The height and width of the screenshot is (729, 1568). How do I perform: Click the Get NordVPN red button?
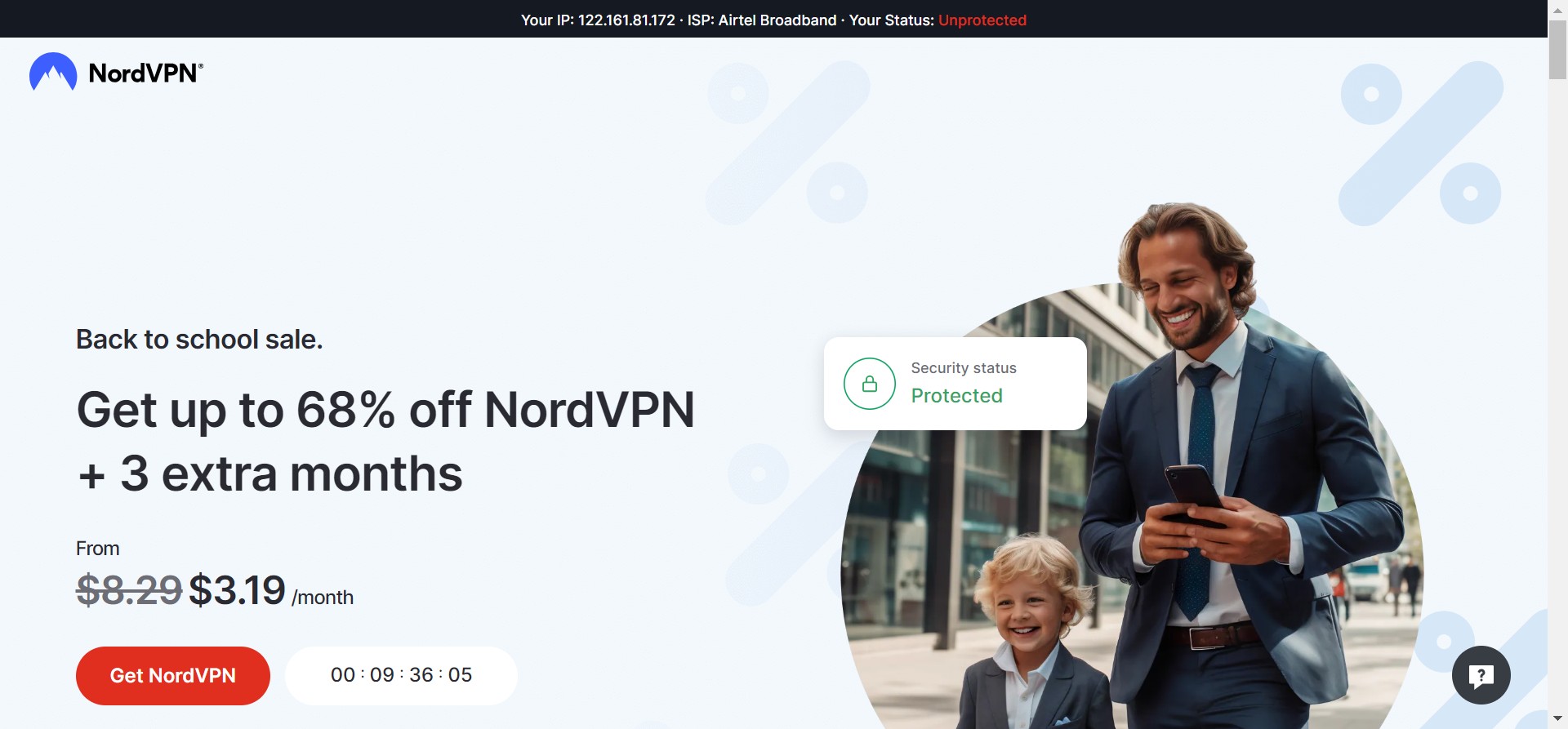(x=173, y=676)
